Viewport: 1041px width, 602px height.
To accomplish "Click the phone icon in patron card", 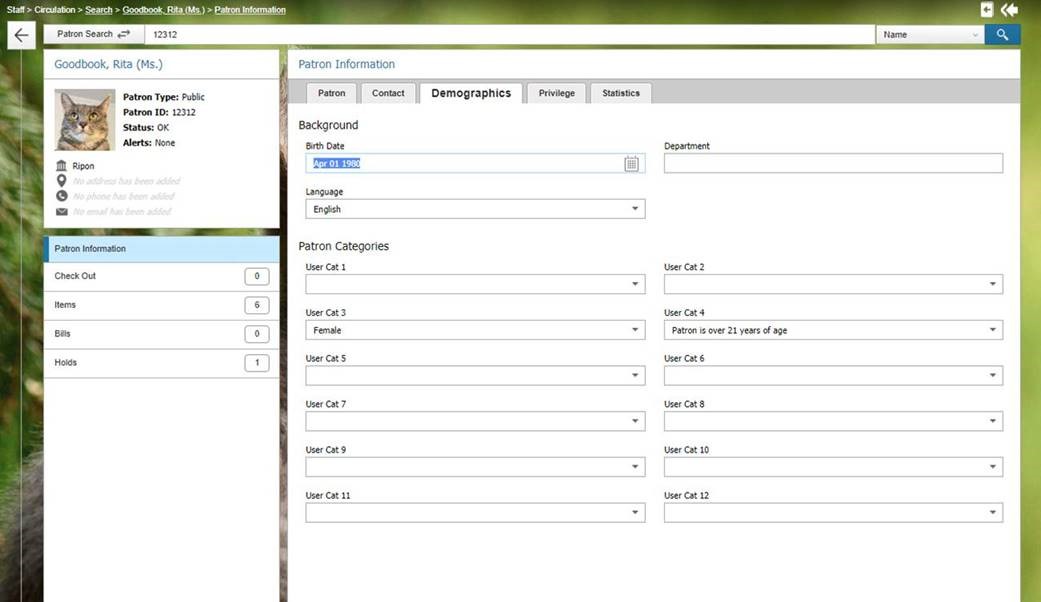I will coord(62,196).
